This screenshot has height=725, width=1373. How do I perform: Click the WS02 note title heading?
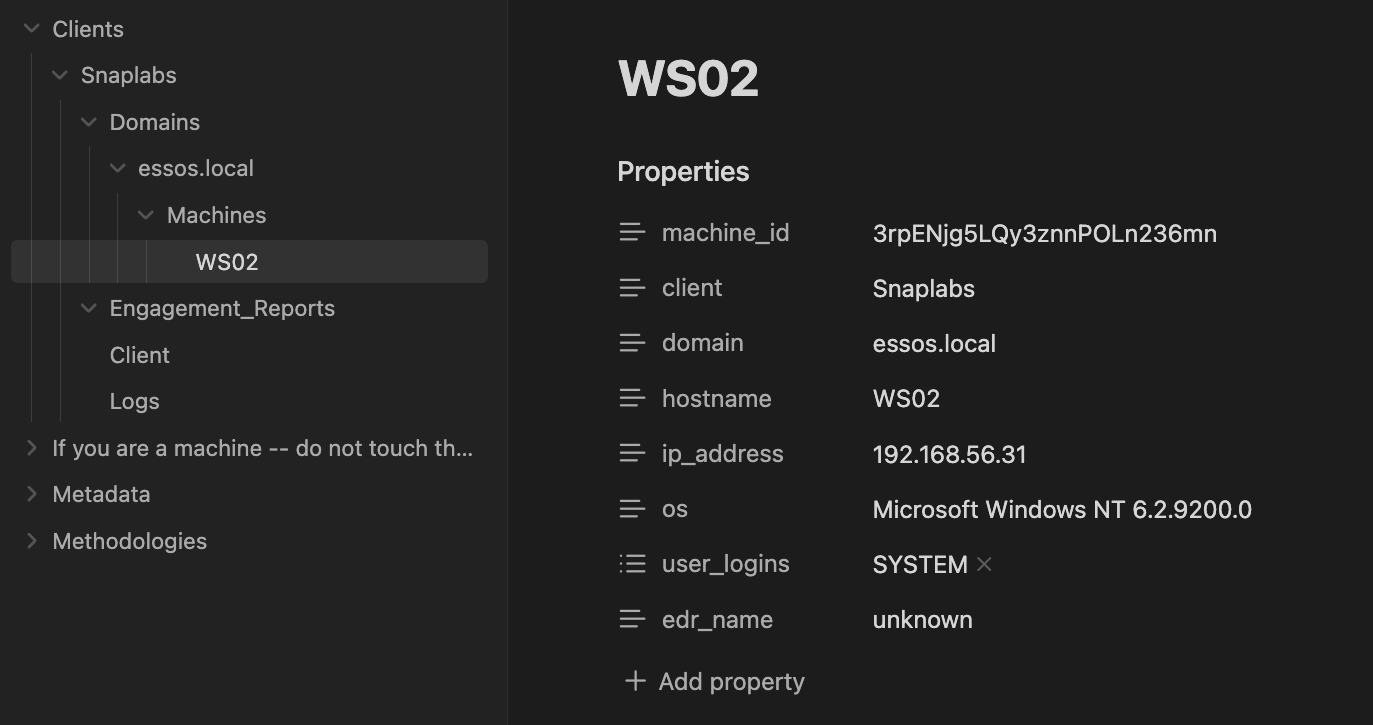[689, 79]
